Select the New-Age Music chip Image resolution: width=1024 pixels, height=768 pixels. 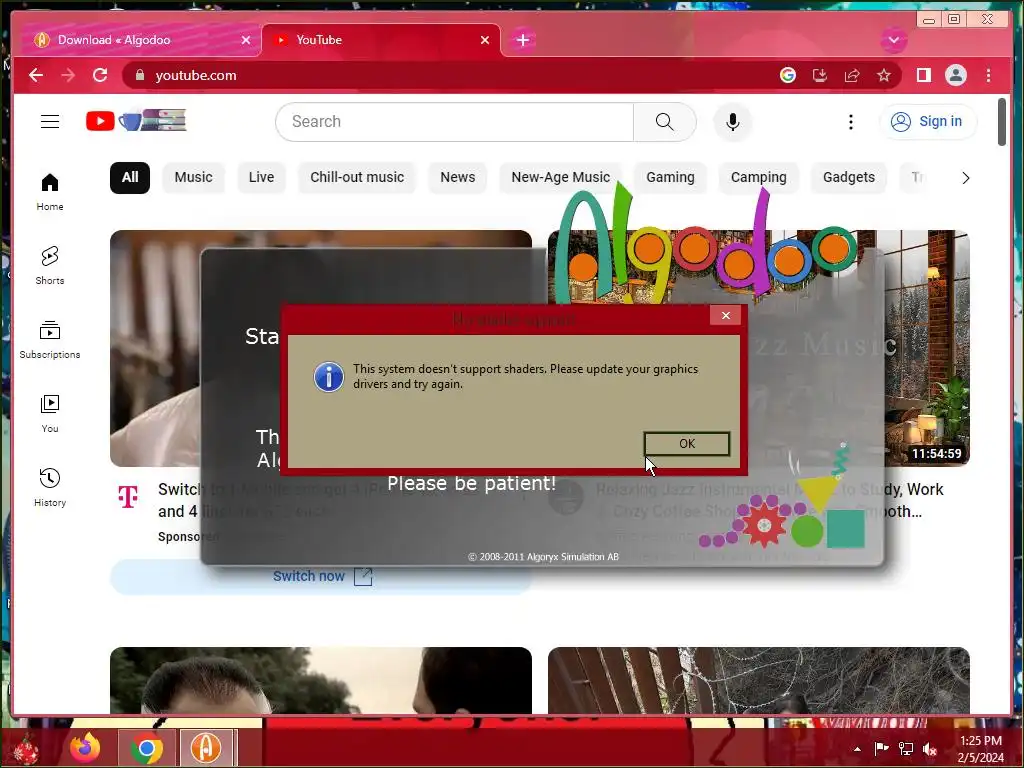point(560,178)
